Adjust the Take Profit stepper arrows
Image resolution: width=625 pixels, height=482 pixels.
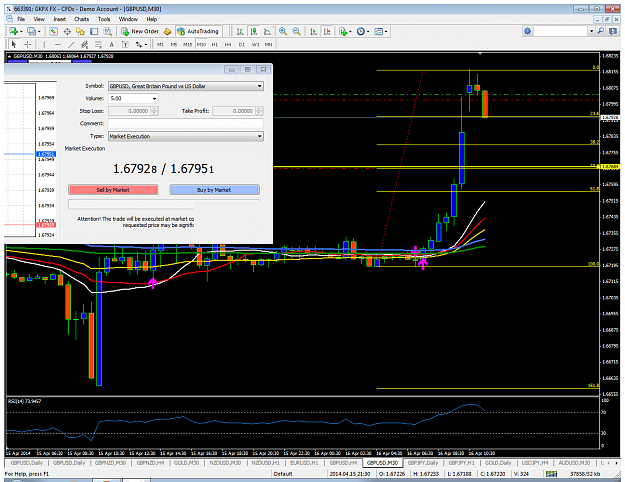(259, 111)
